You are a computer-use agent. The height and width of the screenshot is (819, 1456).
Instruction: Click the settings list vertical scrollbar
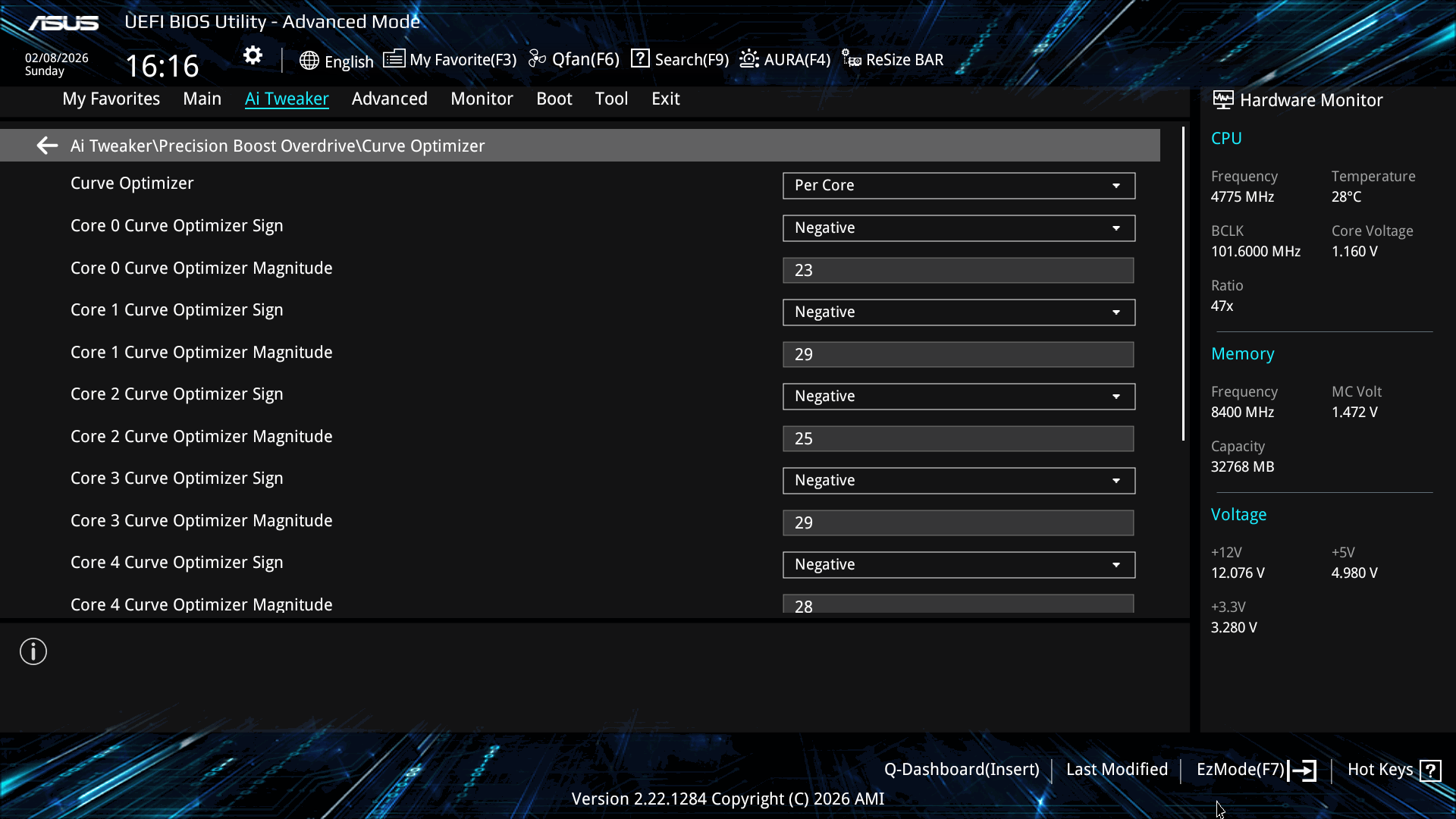1183,284
